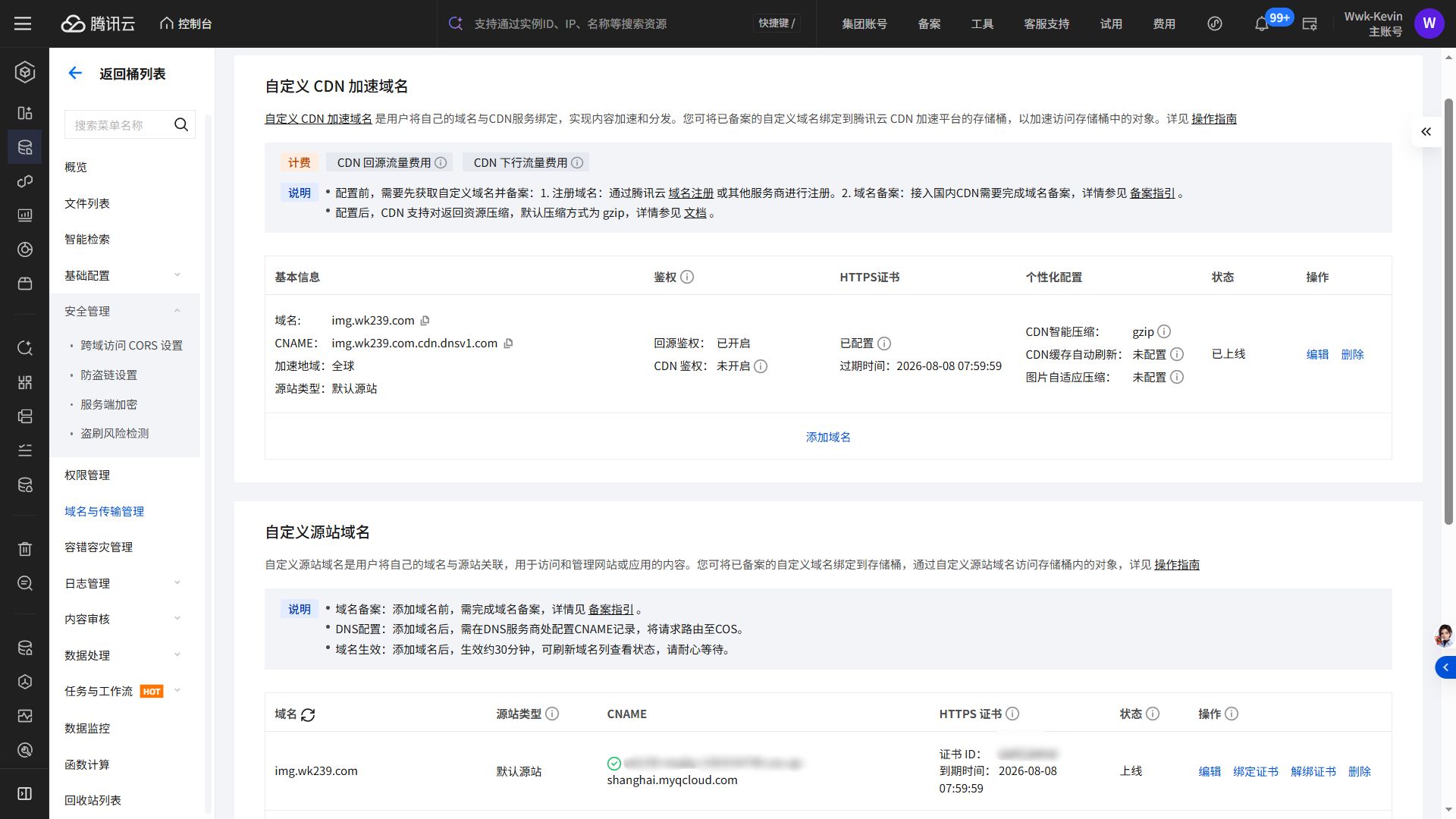Click info icon beside CDN 下行流量费用
Screen dimensions: 1456x819
[577, 163]
